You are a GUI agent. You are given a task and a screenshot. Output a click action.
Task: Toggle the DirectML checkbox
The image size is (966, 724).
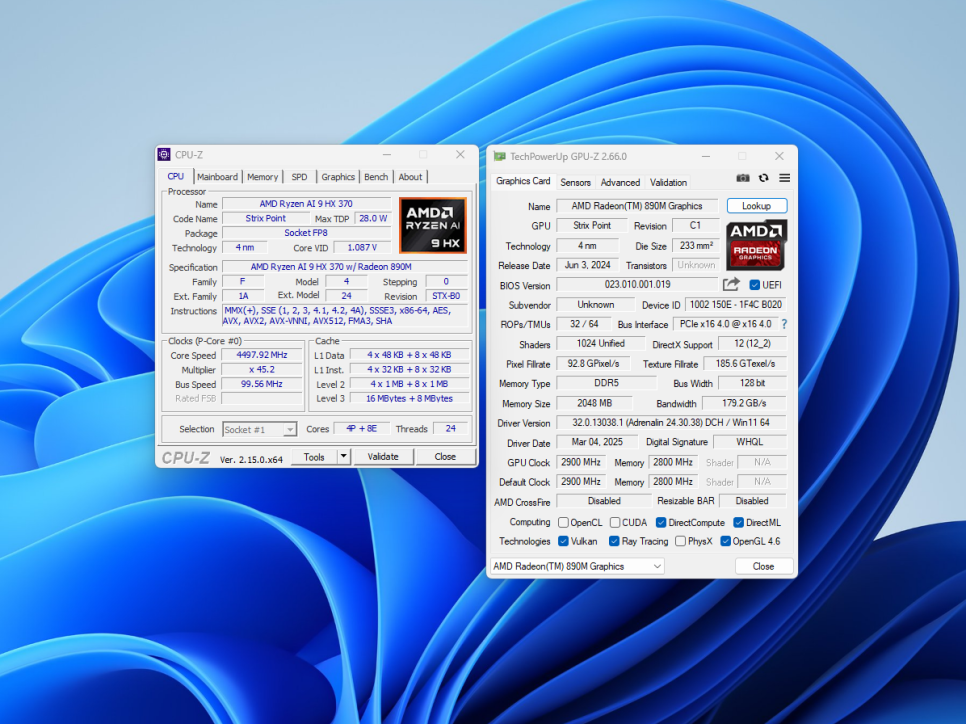[x=739, y=523]
